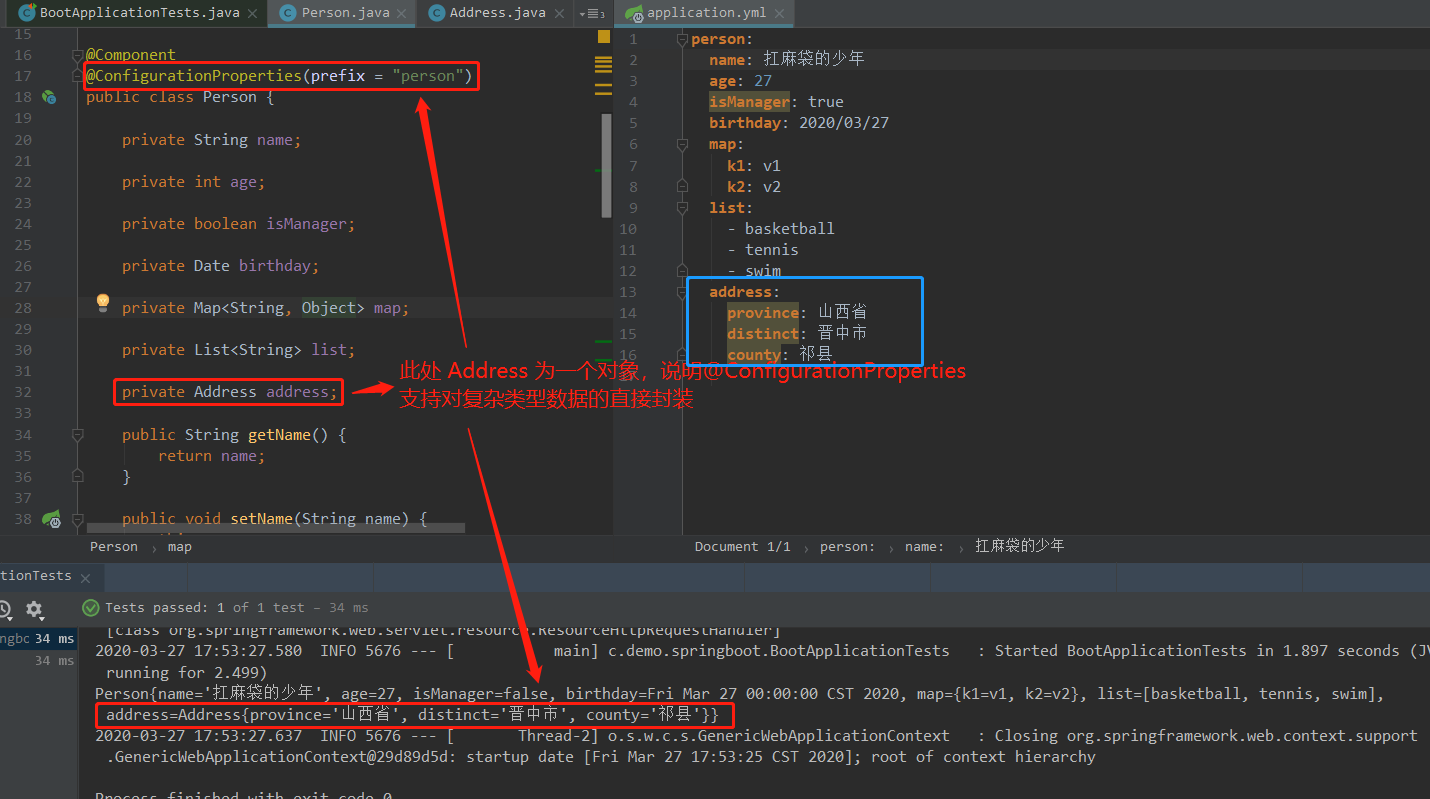Close the BootApplicationTests run tab

[x=86, y=578]
